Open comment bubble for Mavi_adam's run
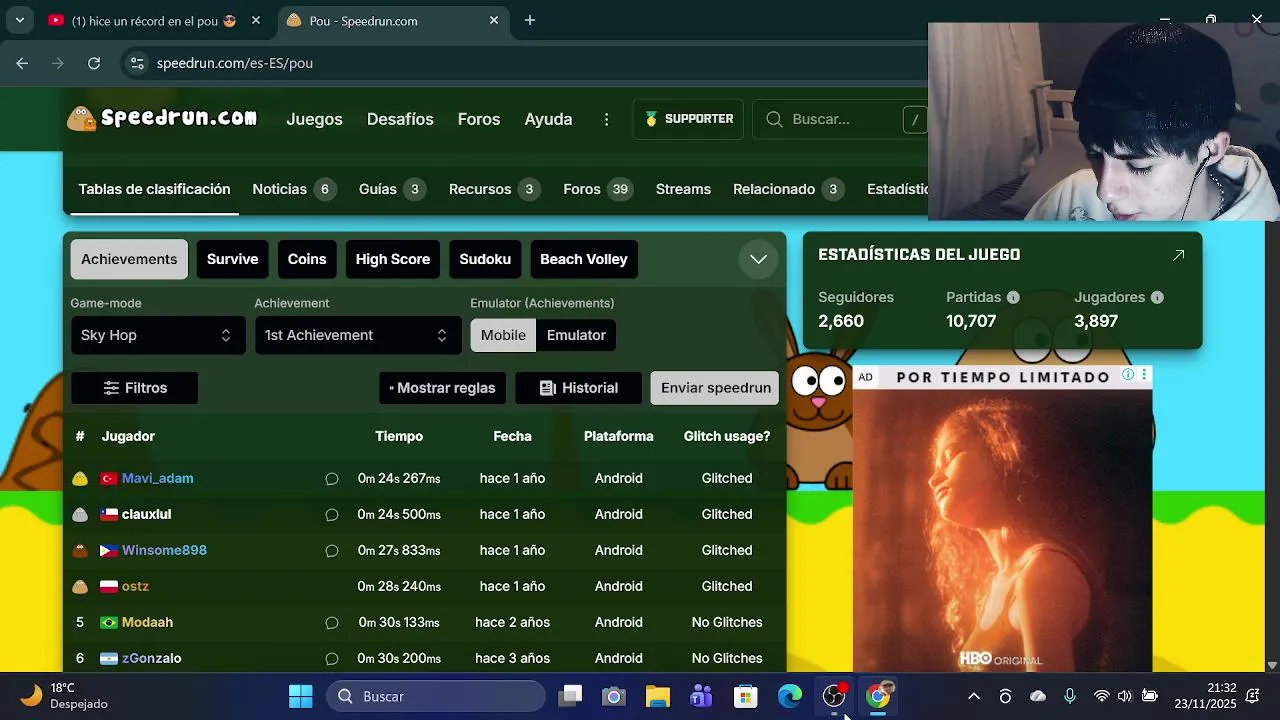Viewport: 1280px width, 720px height. (x=332, y=479)
